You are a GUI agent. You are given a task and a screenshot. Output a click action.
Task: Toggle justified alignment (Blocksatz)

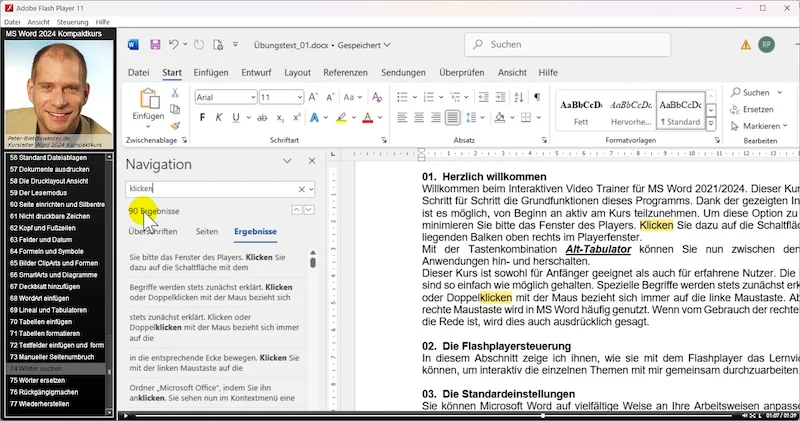tap(452, 118)
